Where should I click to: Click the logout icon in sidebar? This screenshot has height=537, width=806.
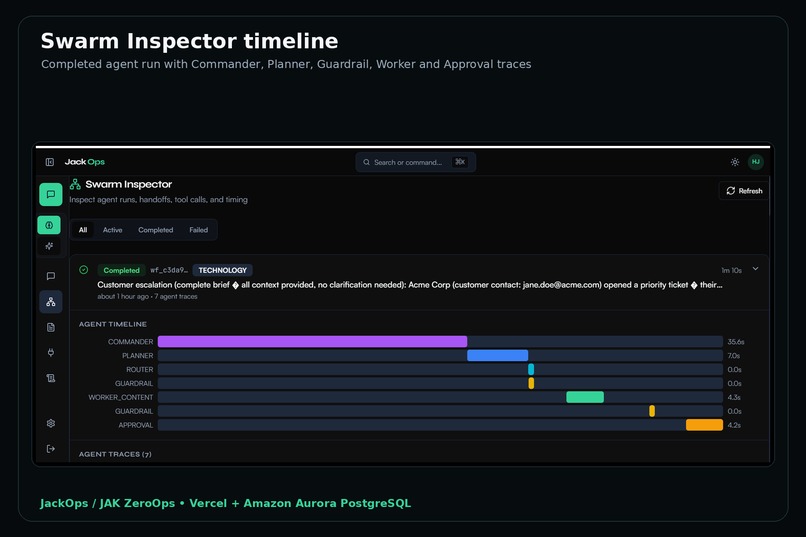click(x=50, y=449)
